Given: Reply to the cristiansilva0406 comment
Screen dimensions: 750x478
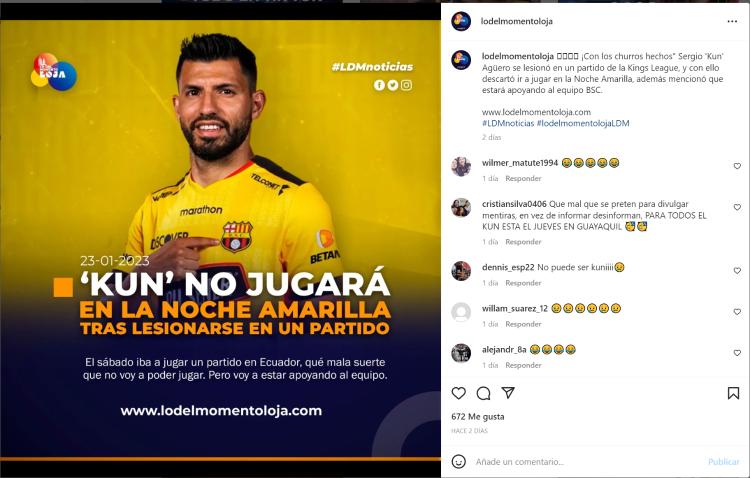Looking at the screenshot, I should click(523, 242).
